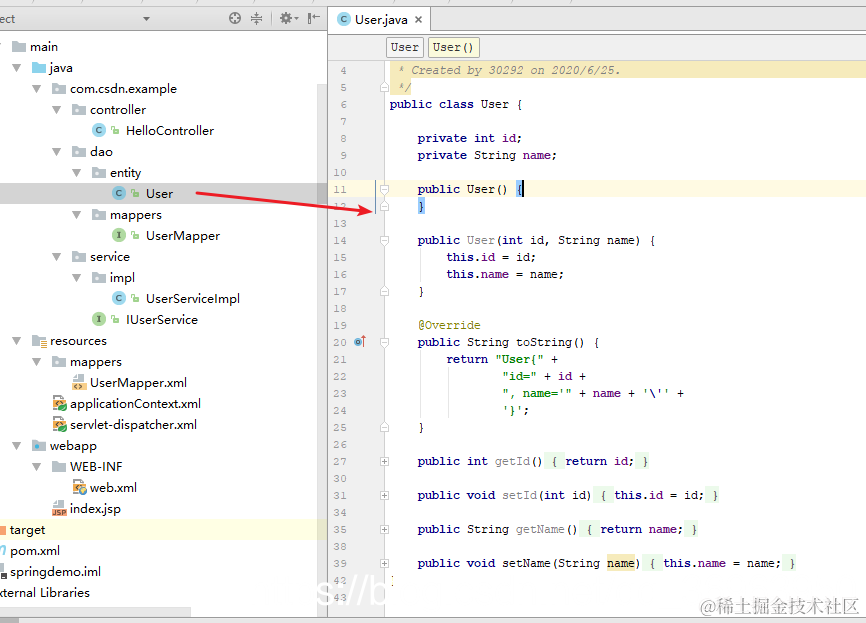This screenshot has height=623, width=866.
Task: Collapse the java source folder
Action: click(17, 68)
